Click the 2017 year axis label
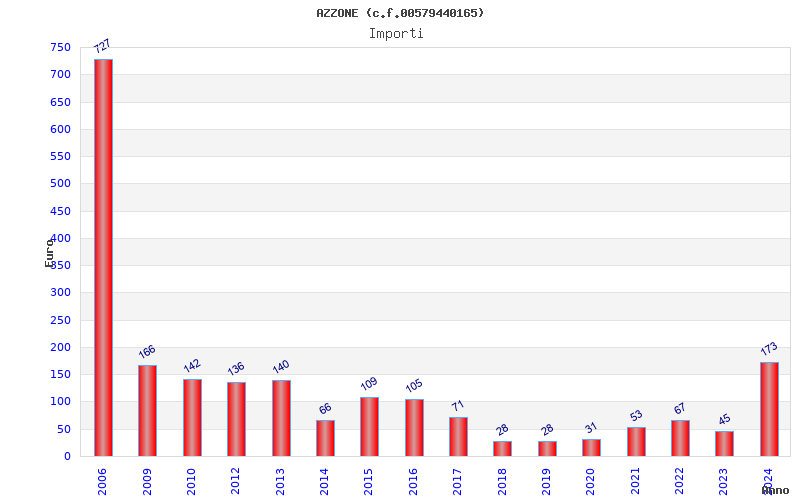Screen dimensions: 800x500 [457, 482]
